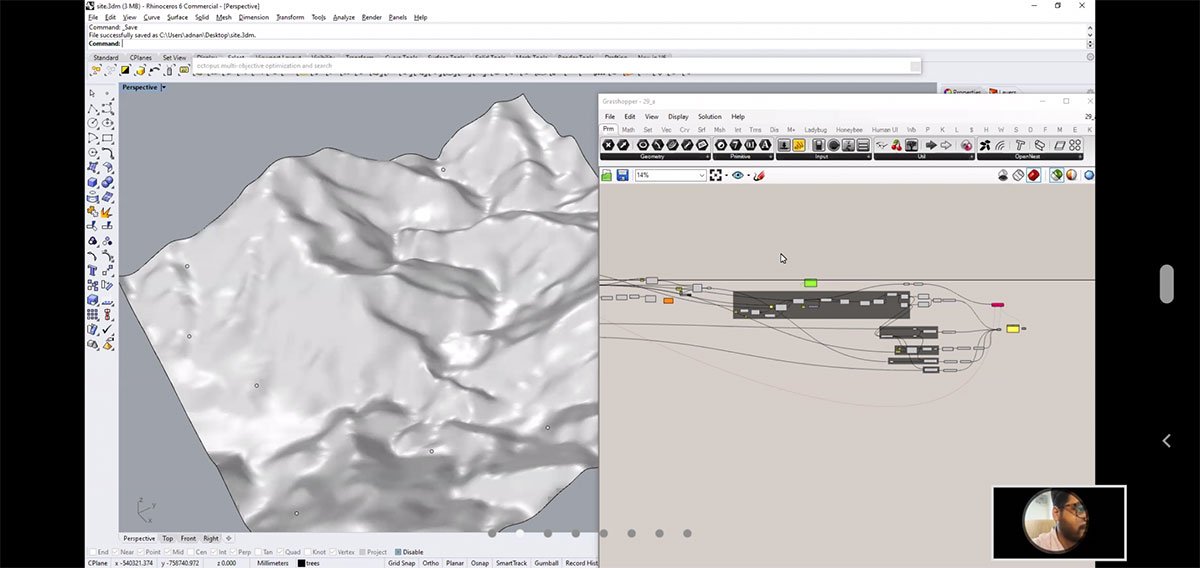Click the Gumball status bar button
Viewport: 1200px width, 568px height.
click(545, 563)
